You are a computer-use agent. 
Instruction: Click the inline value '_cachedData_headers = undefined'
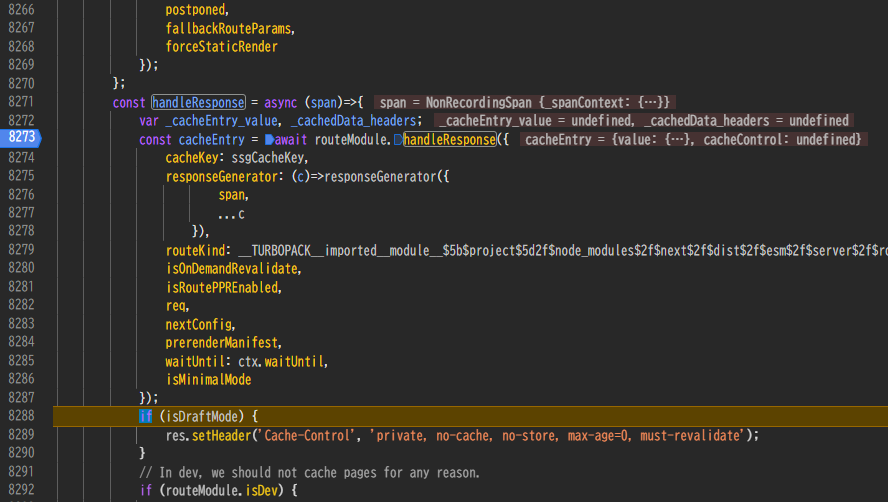coord(746,121)
